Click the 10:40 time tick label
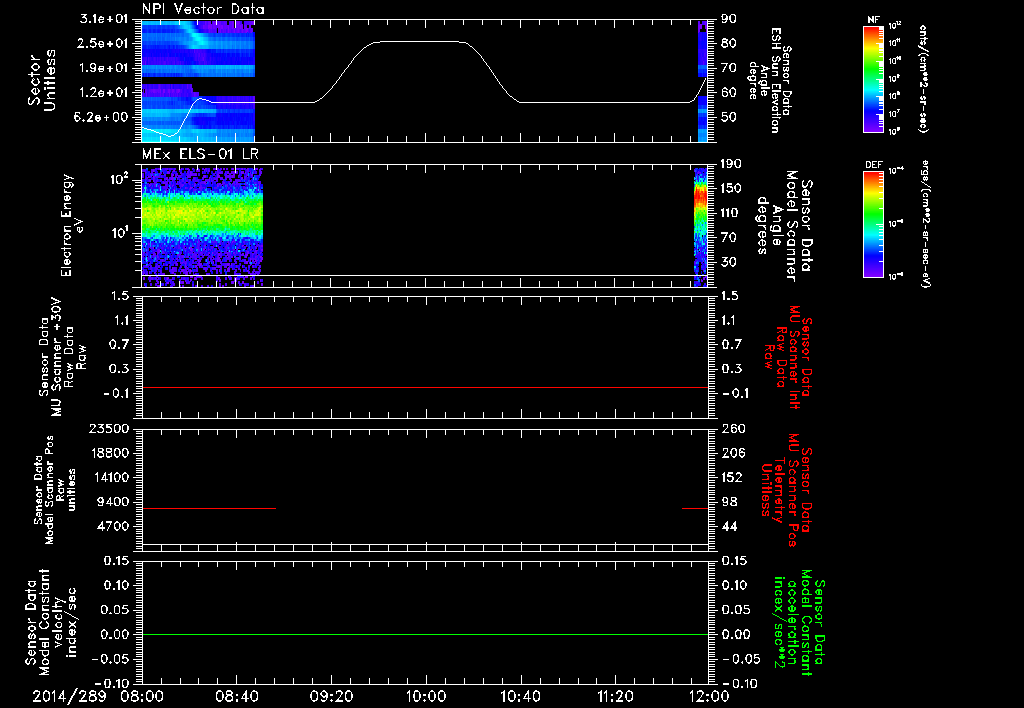 tap(520, 696)
